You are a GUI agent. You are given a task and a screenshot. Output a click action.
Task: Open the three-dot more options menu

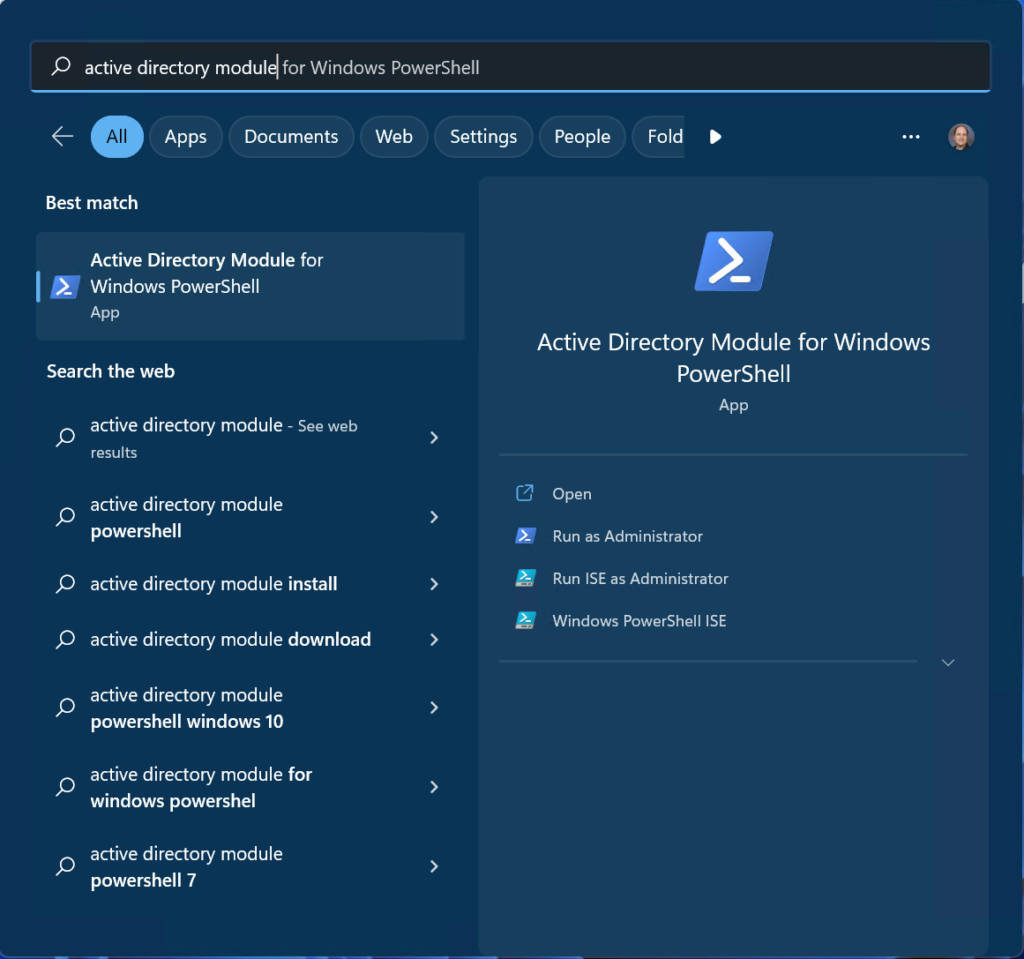[x=910, y=137]
